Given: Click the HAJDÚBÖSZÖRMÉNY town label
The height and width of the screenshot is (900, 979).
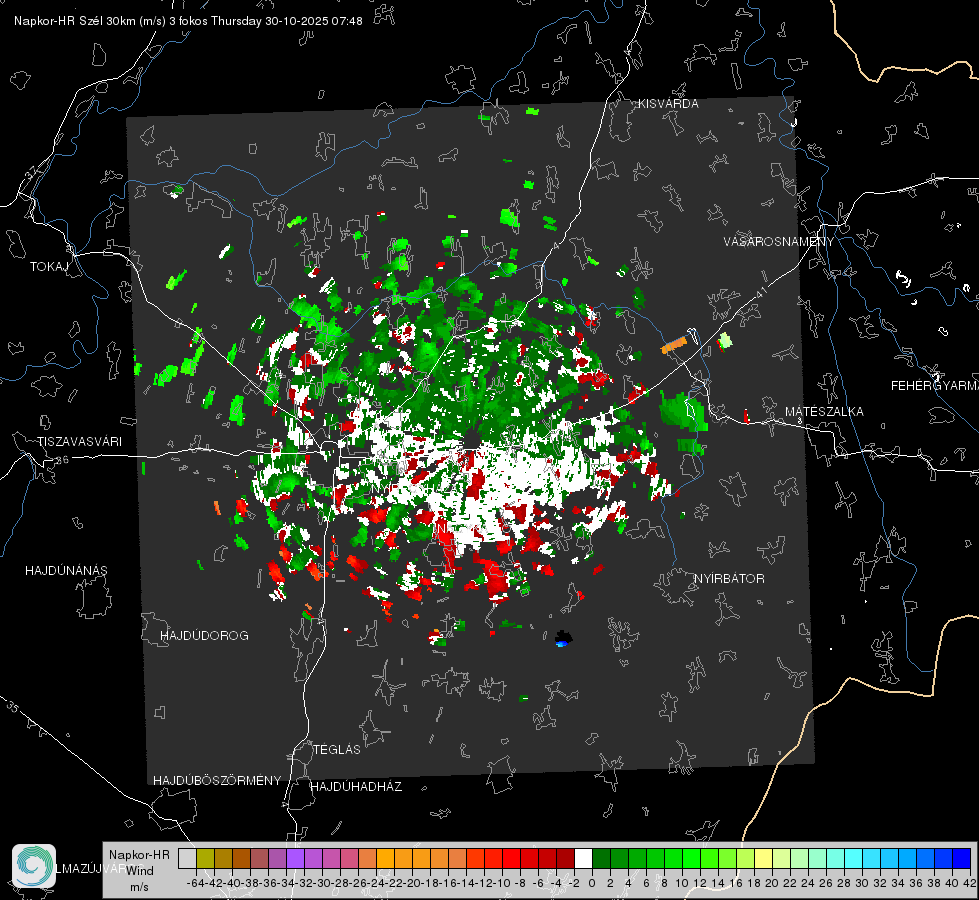Looking at the screenshot, I should pyautogui.click(x=217, y=781).
